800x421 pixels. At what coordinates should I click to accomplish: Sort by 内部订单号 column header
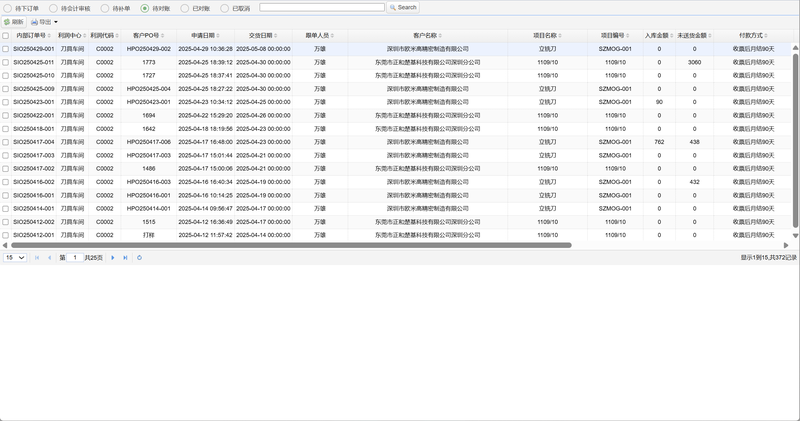(33, 36)
